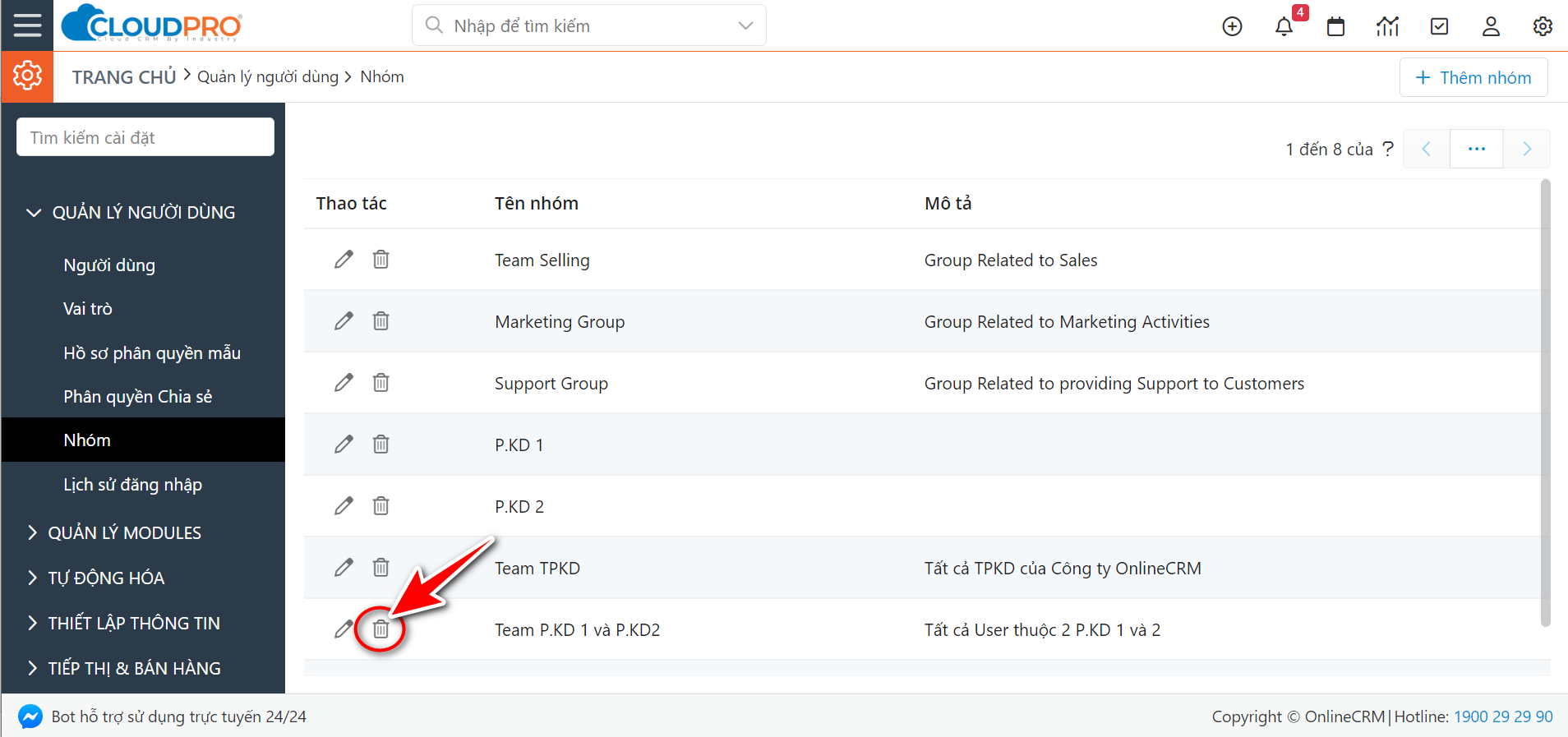
Task: Open the settings gear in header
Action: 1543,26
